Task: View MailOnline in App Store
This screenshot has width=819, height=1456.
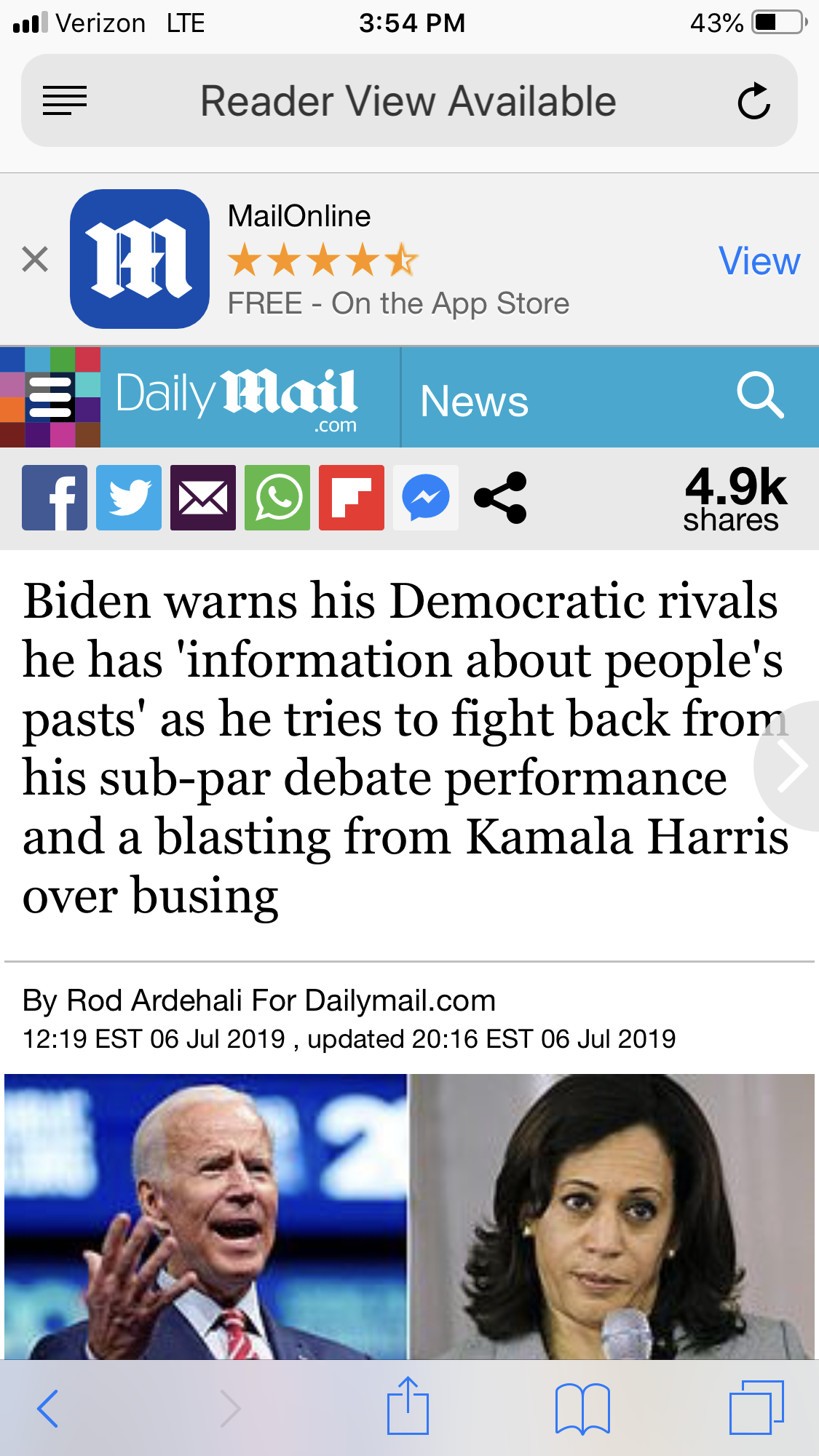Action: tap(759, 260)
